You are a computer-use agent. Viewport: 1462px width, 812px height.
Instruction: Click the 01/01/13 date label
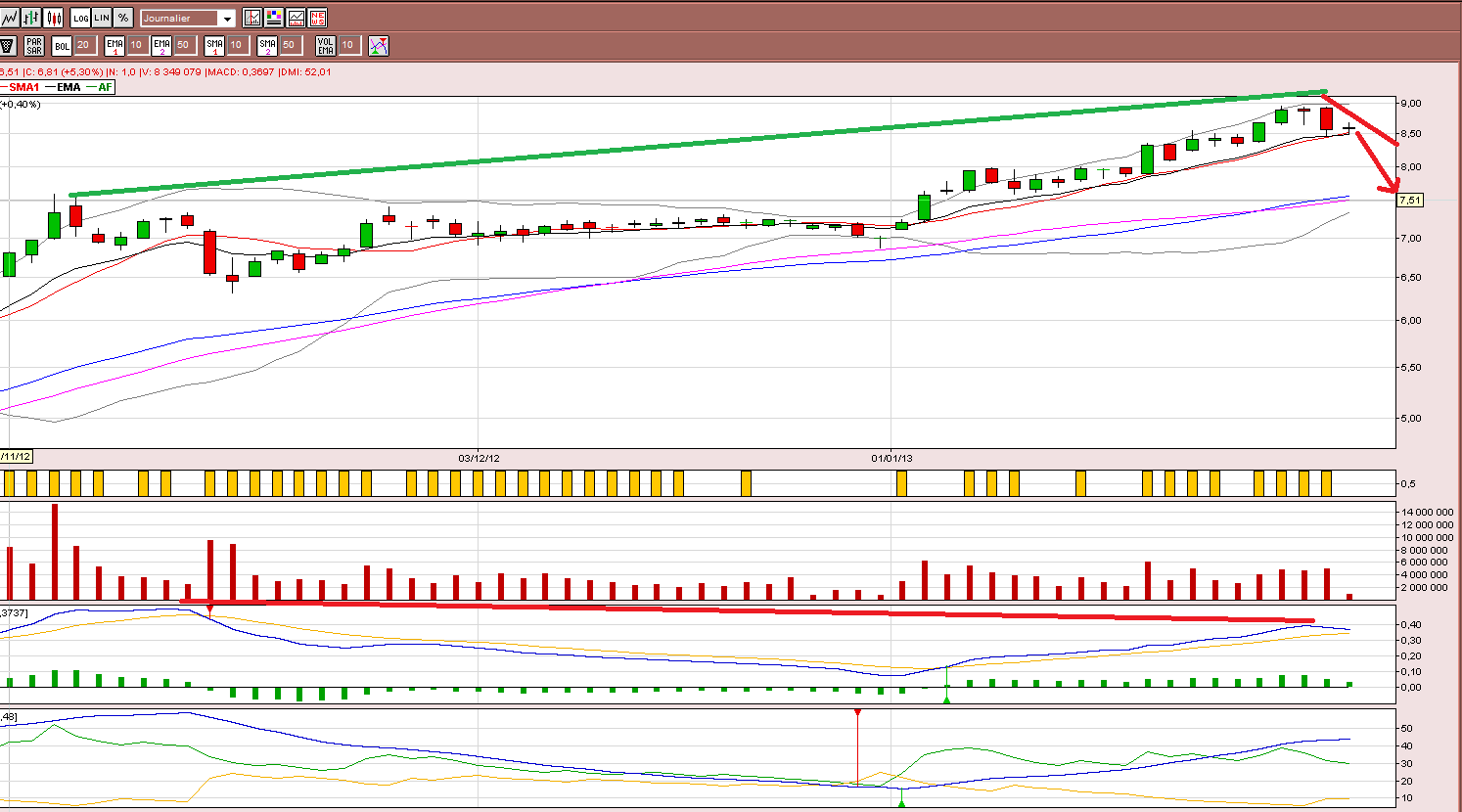pos(891,458)
